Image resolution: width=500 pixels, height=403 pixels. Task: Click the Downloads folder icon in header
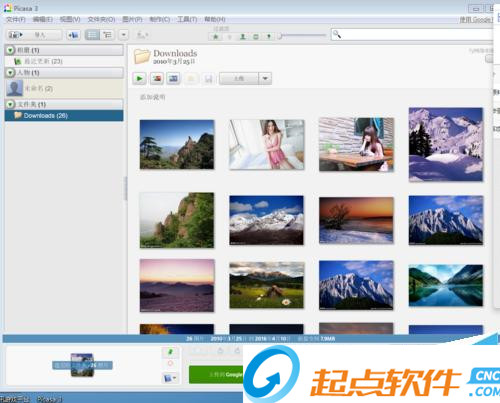click(x=142, y=56)
